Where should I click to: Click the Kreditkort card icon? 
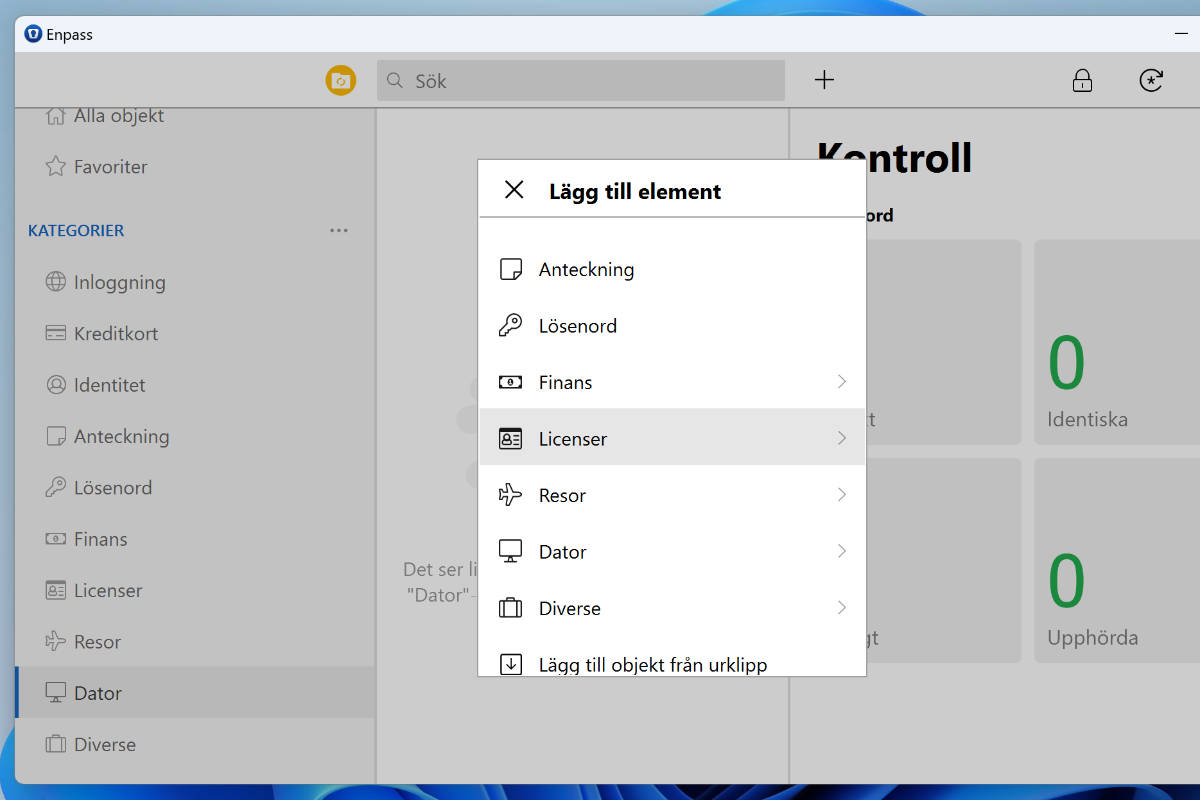56,333
